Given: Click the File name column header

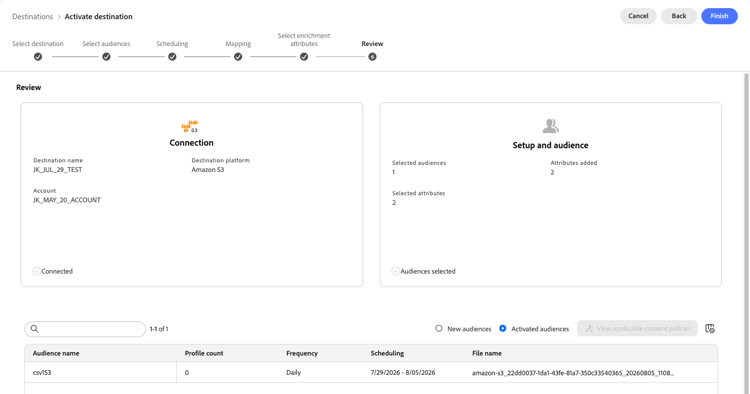Looking at the screenshot, I should point(487,353).
